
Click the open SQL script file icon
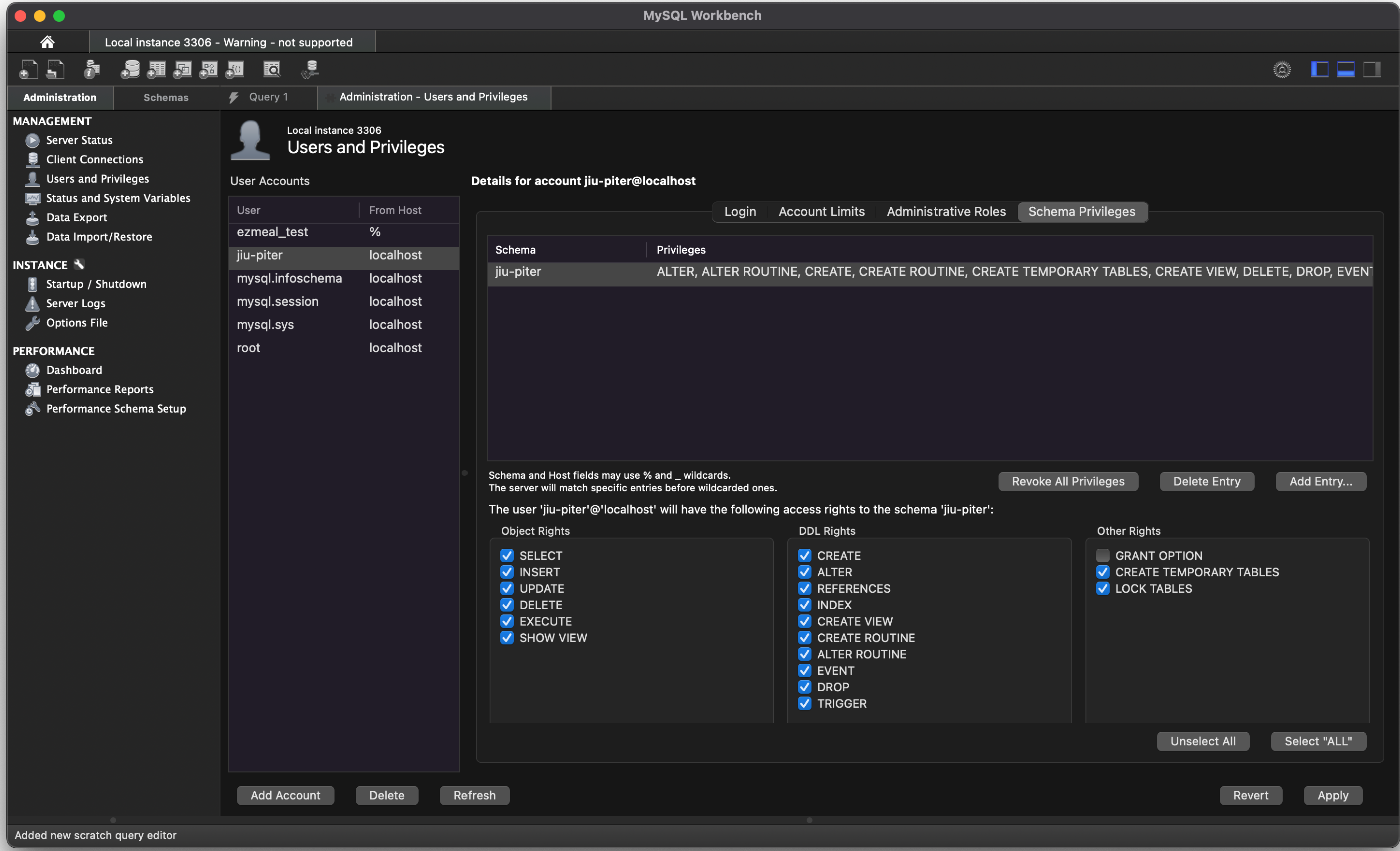tap(55, 70)
